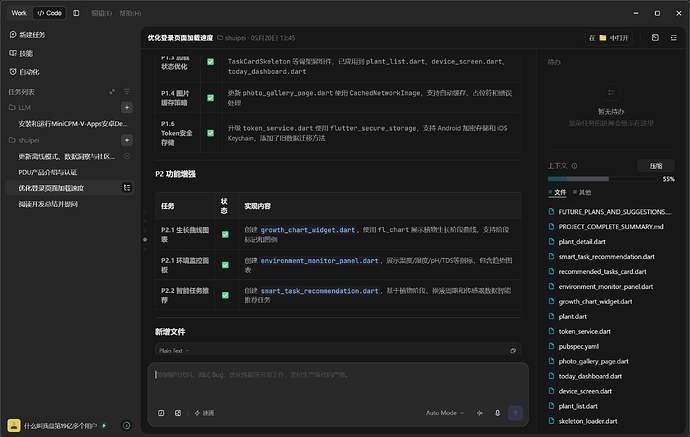The image size is (690, 437).
Task: Open the Auto Mode dropdown
Action: coord(445,413)
